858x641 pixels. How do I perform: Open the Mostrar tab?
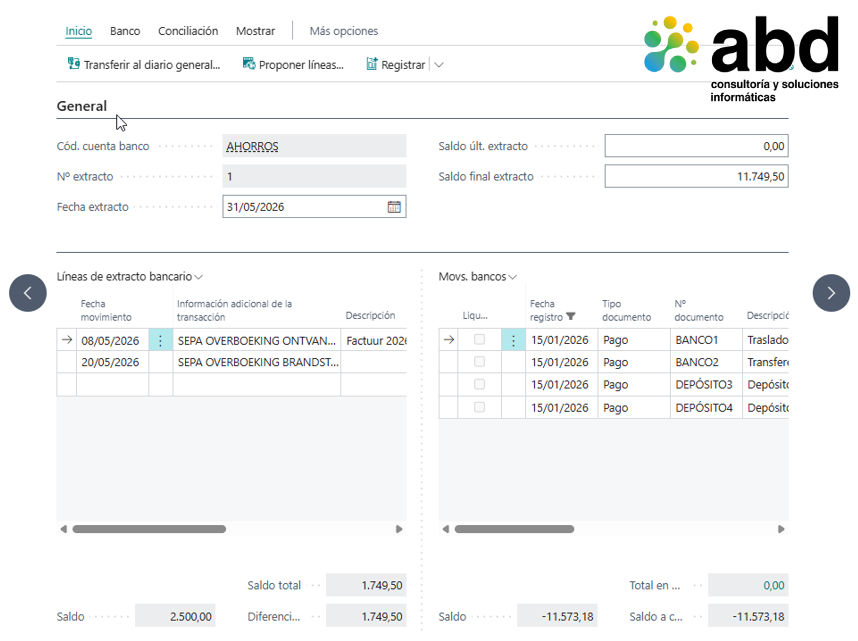pos(256,31)
